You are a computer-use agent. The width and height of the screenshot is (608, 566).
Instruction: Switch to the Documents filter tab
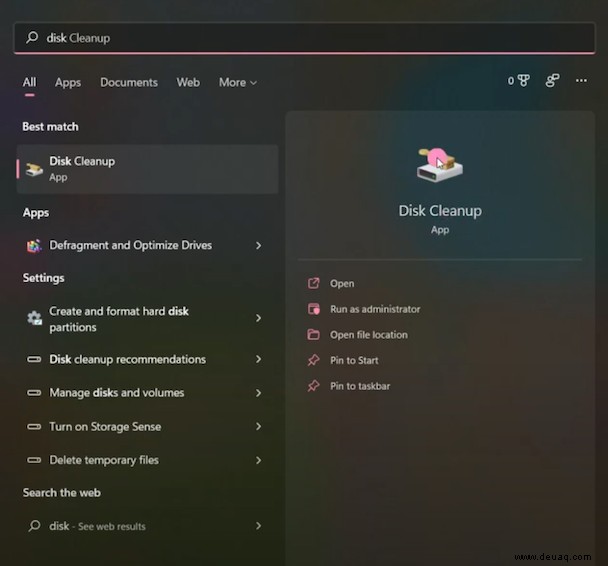pyautogui.click(x=129, y=82)
